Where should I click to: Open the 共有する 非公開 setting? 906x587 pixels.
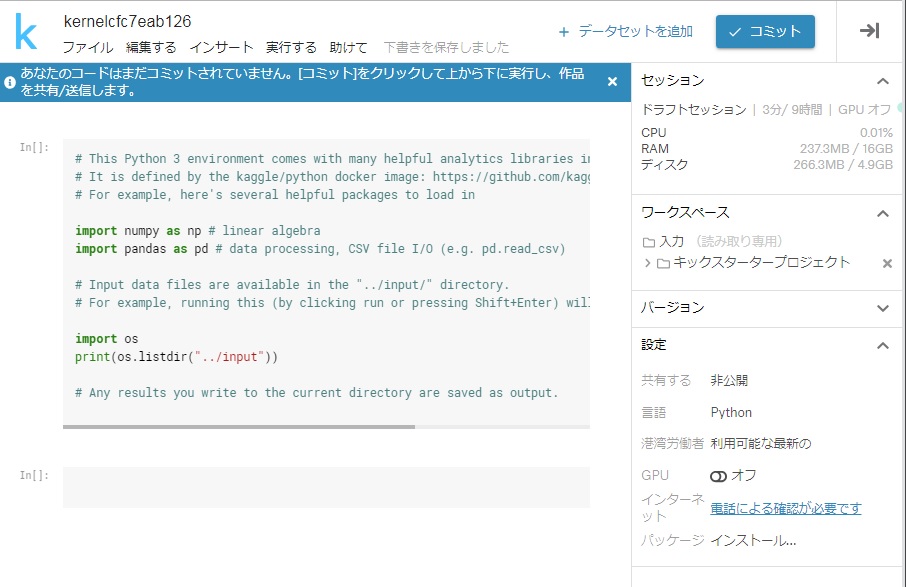point(729,380)
